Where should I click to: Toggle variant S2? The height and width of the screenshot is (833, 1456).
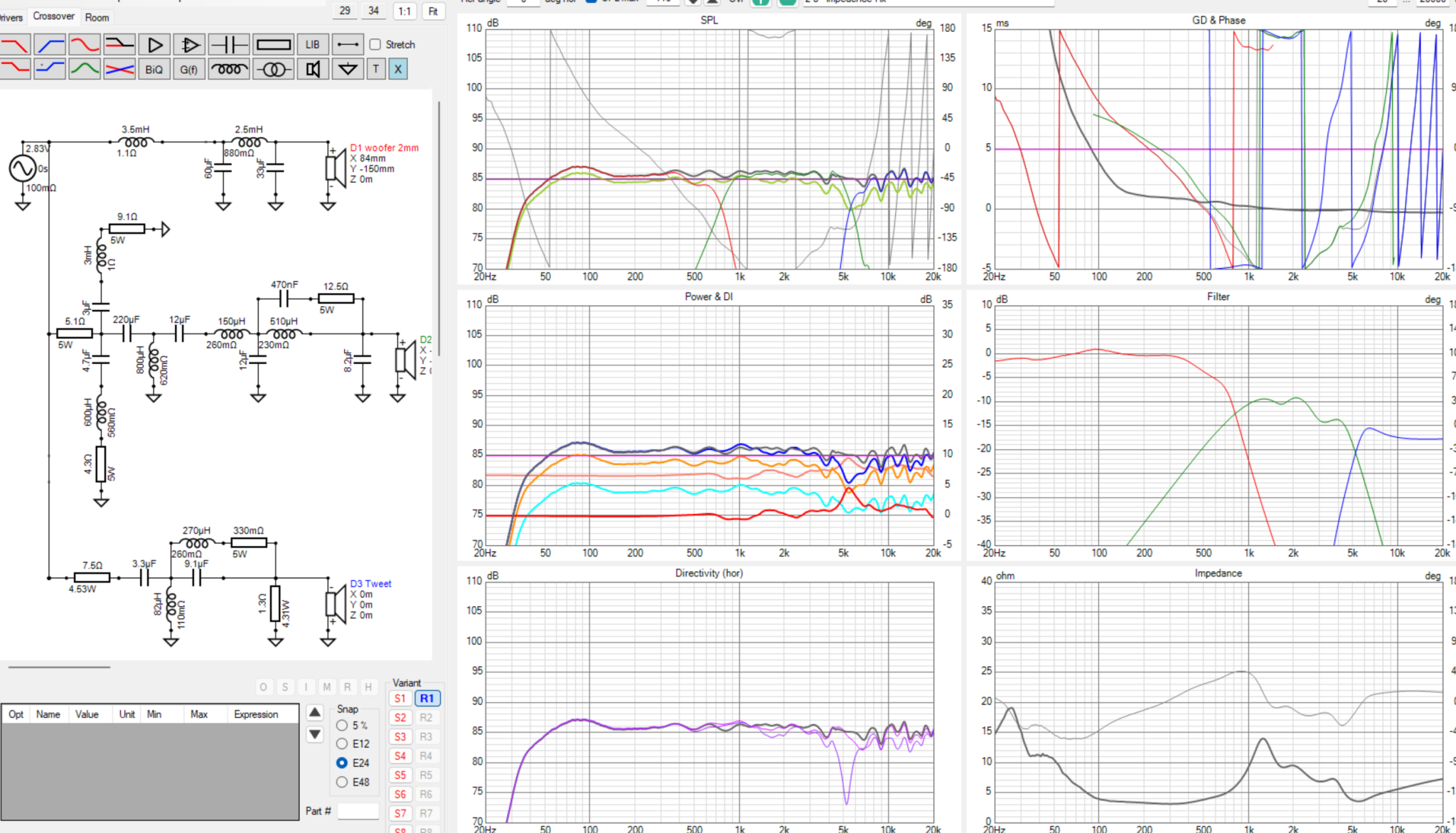click(x=400, y=718)
